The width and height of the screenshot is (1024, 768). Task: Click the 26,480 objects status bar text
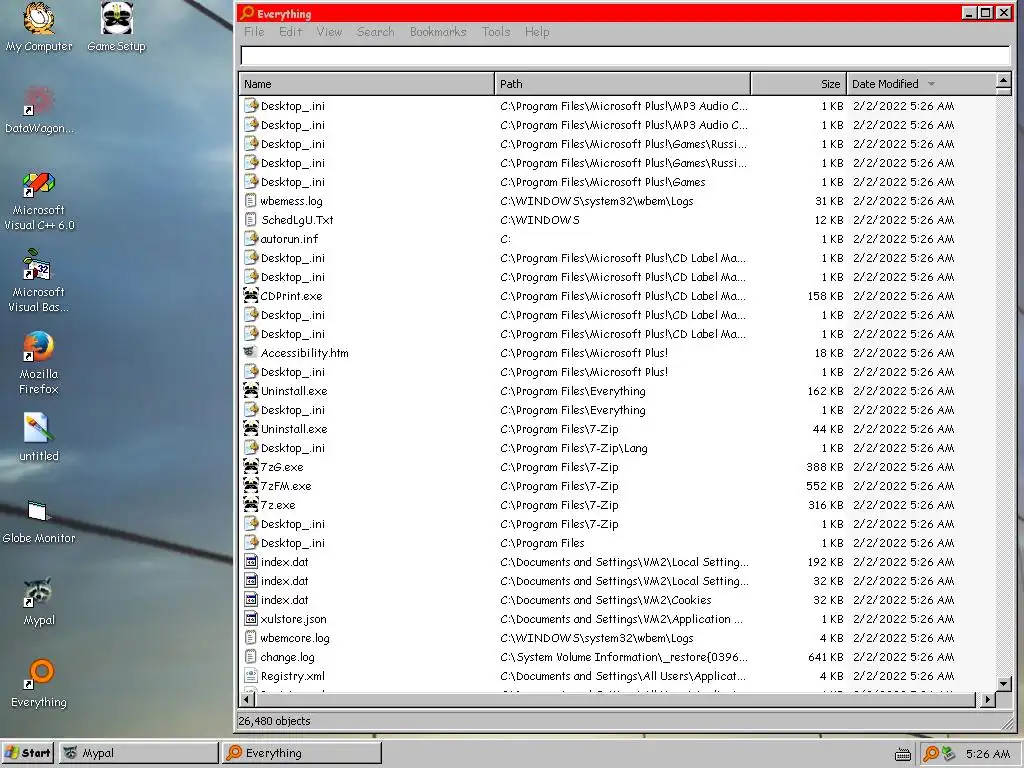click(274, 721)
